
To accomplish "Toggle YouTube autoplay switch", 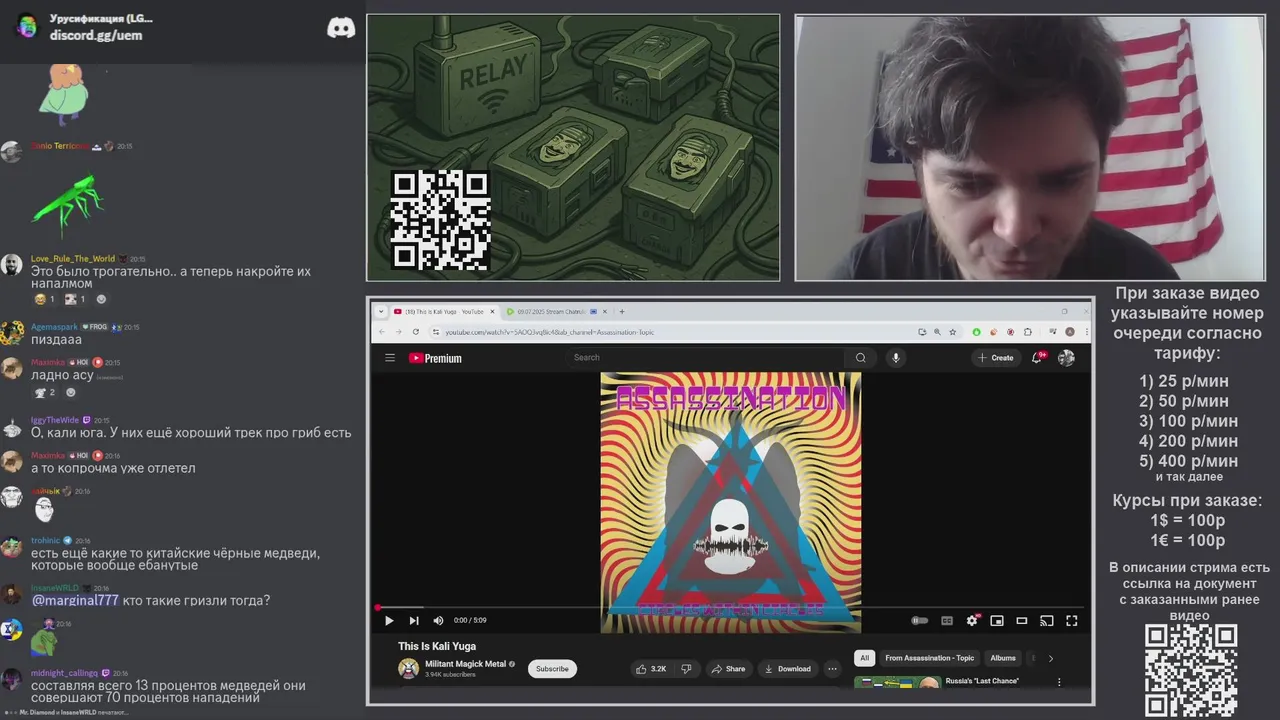I will pos(919,621).
